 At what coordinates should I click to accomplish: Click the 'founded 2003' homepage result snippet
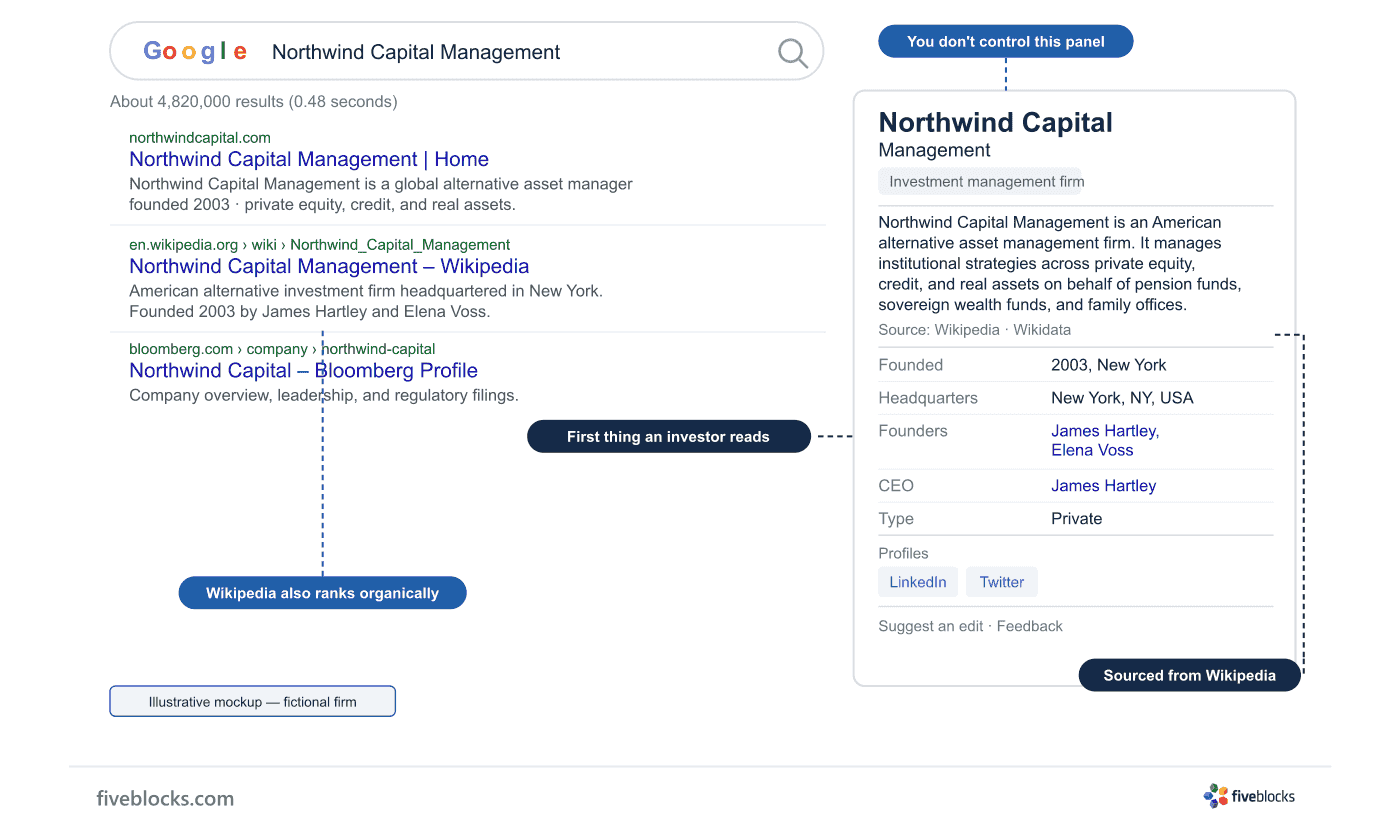(381, 194)
